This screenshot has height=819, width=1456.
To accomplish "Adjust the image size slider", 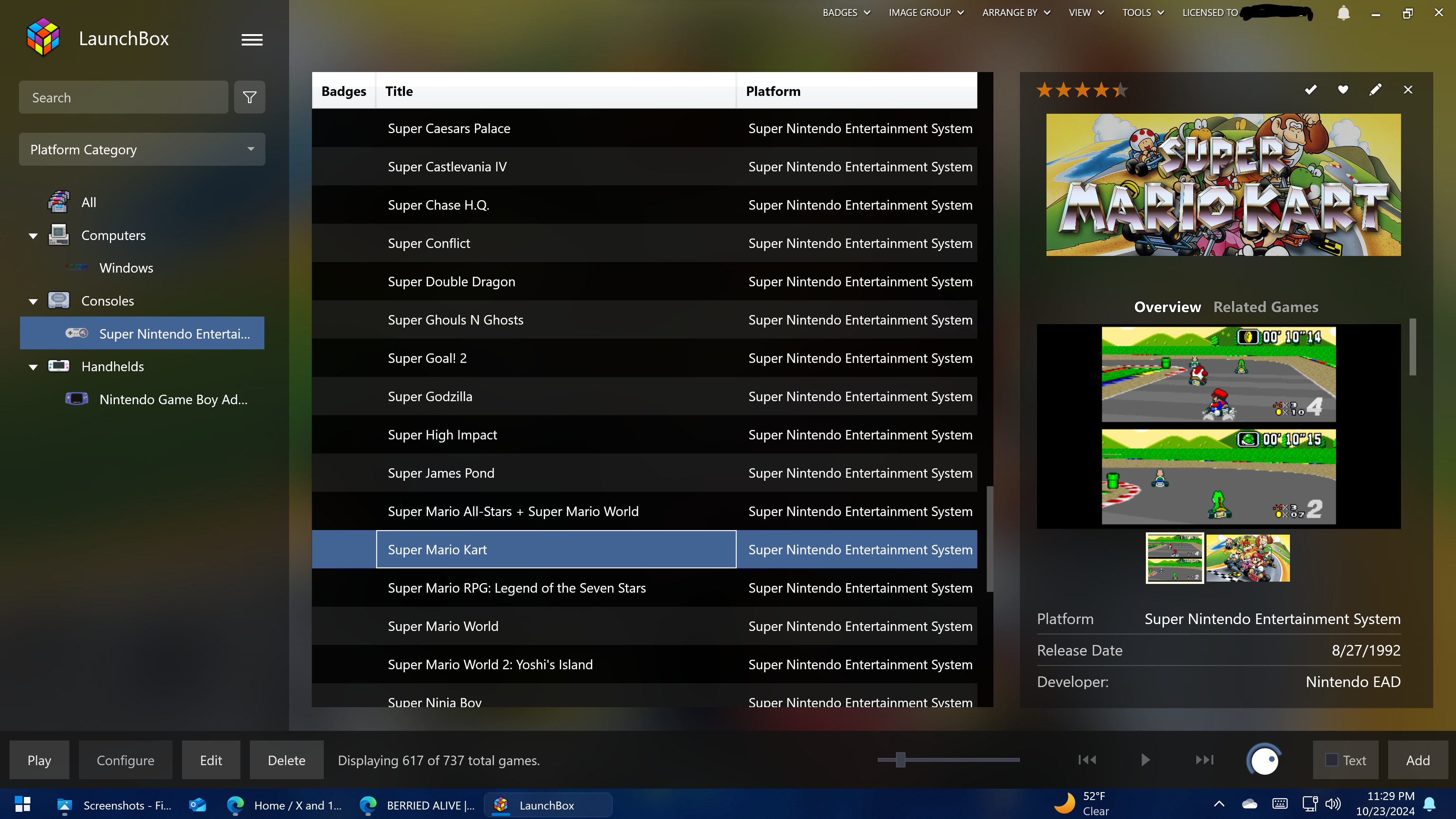I will (901, 759).
